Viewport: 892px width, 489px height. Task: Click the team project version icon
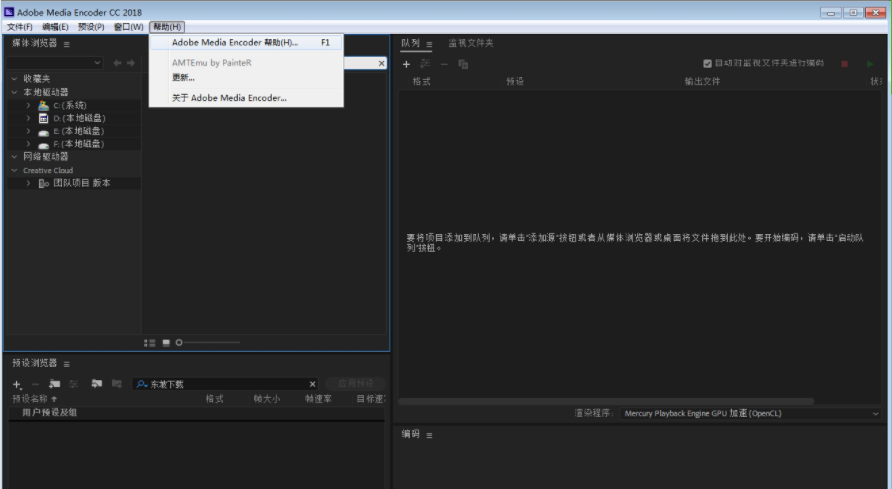pos(44,183)
